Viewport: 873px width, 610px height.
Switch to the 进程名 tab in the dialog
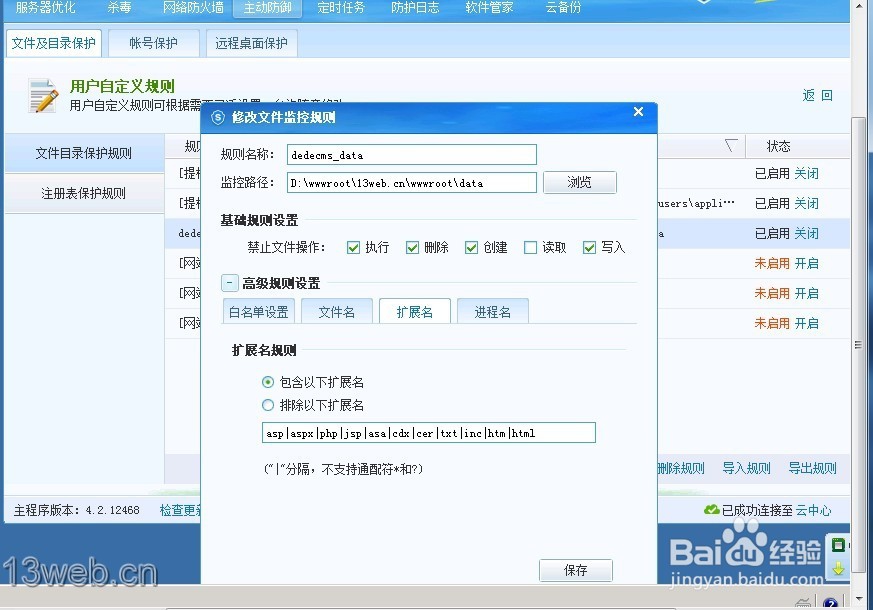[493, 311]
